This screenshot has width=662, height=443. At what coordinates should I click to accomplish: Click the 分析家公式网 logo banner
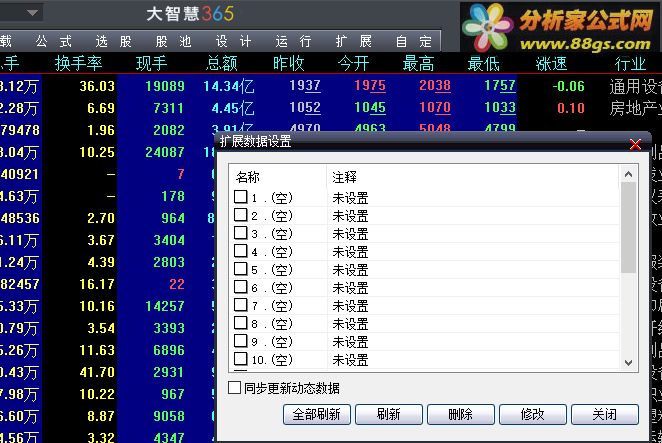[559, 27]
